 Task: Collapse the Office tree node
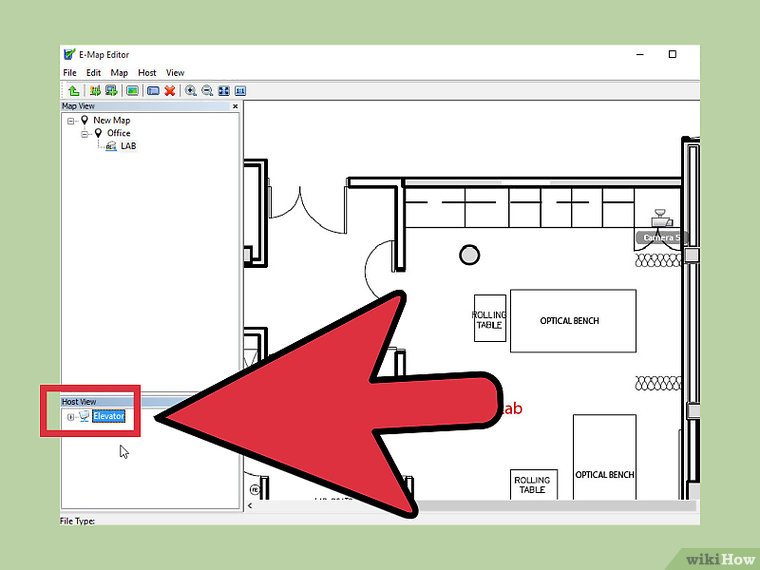point(85,133)
